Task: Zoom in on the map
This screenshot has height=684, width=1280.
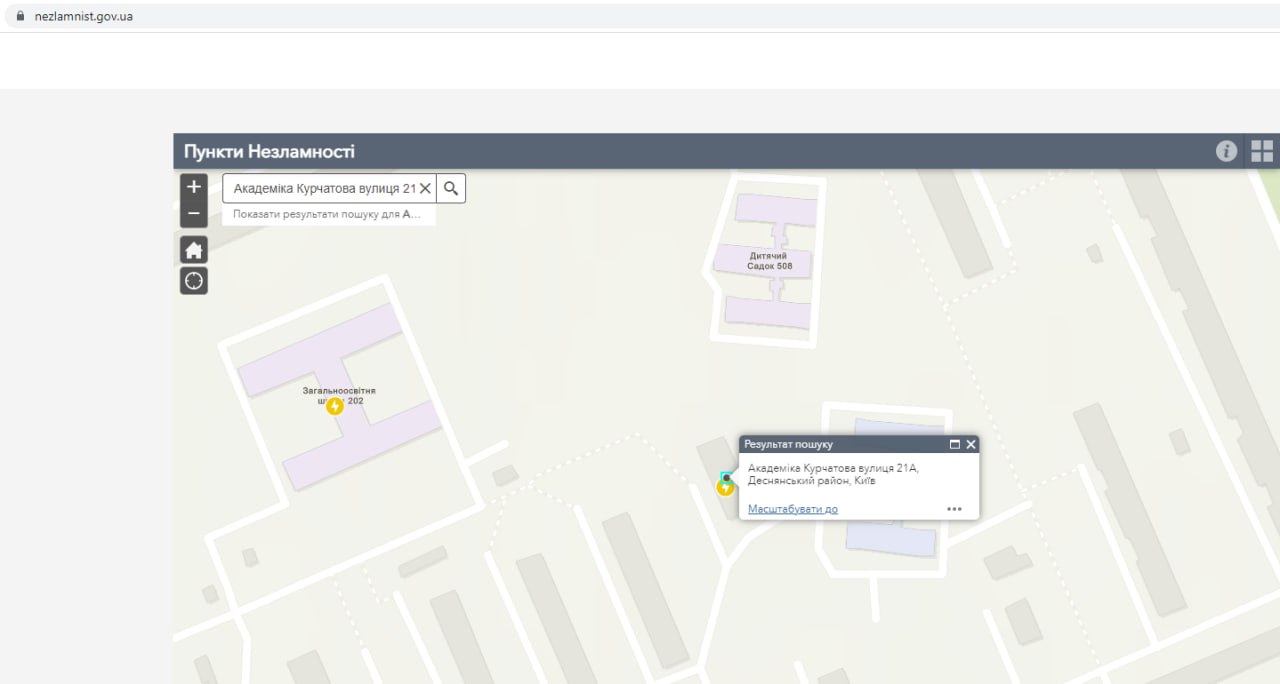Action: click(194, 187)
